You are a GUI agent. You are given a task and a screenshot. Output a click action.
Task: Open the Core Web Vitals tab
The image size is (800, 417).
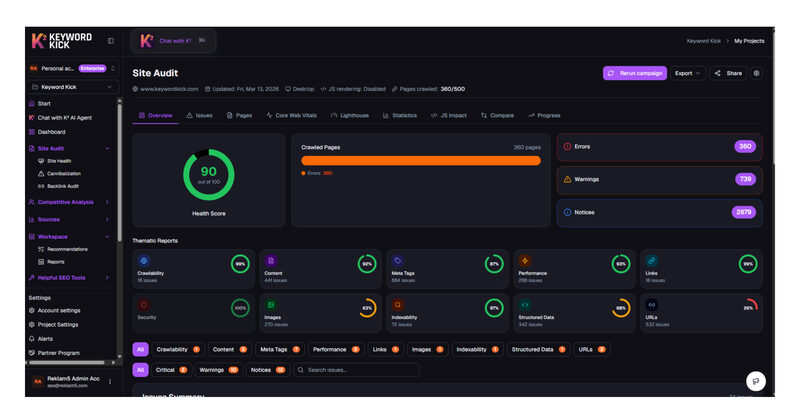pos(291,115)
